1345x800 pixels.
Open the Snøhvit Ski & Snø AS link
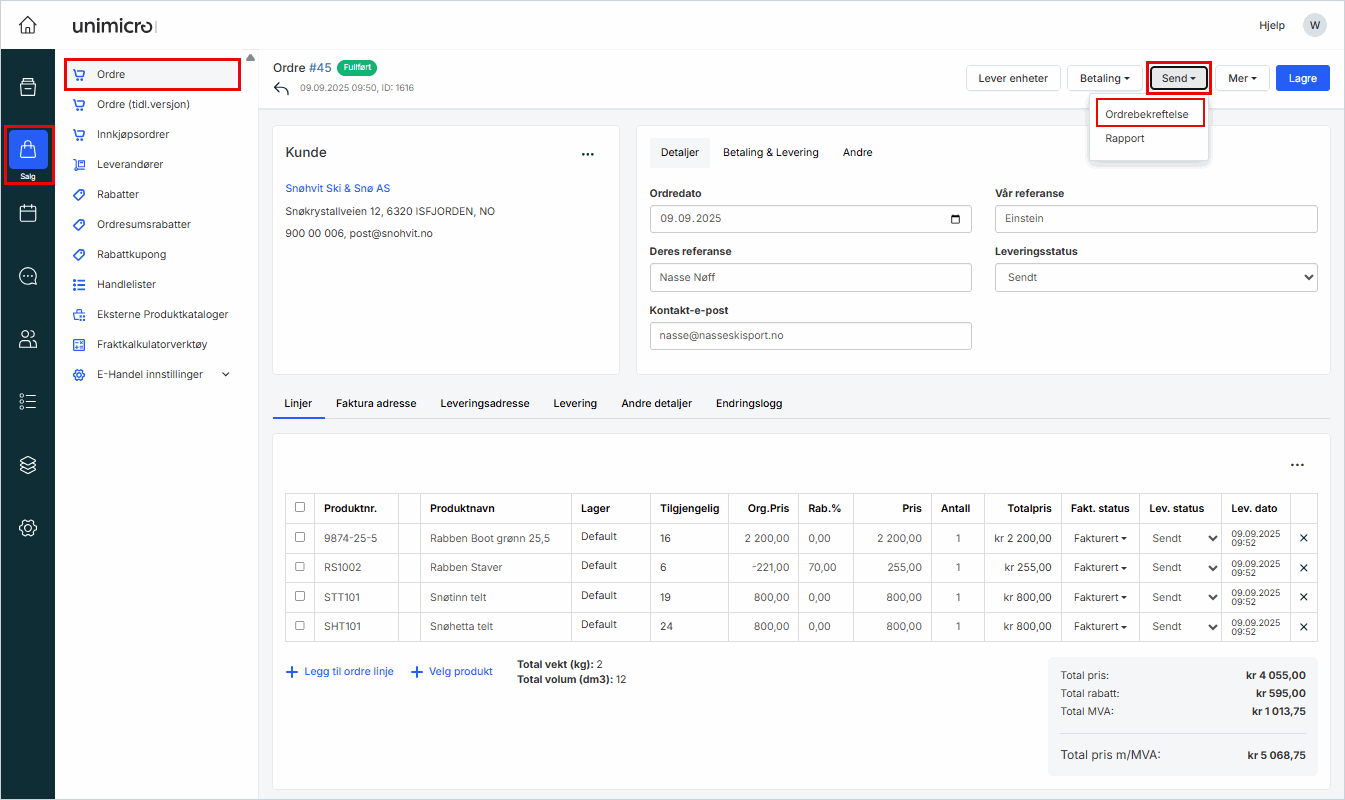(x=337, y=188)
